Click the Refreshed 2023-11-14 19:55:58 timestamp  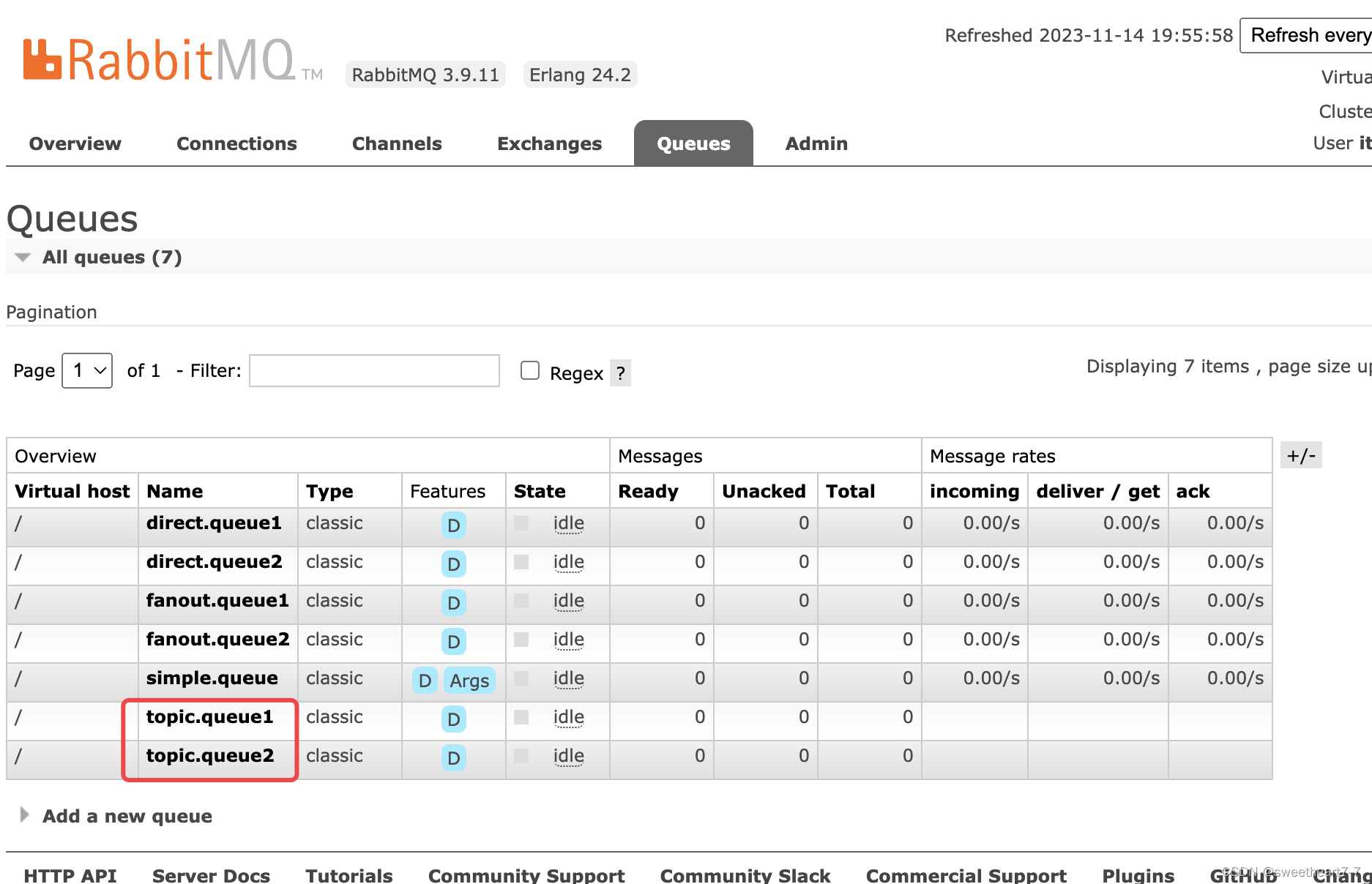click(1089, 35)
